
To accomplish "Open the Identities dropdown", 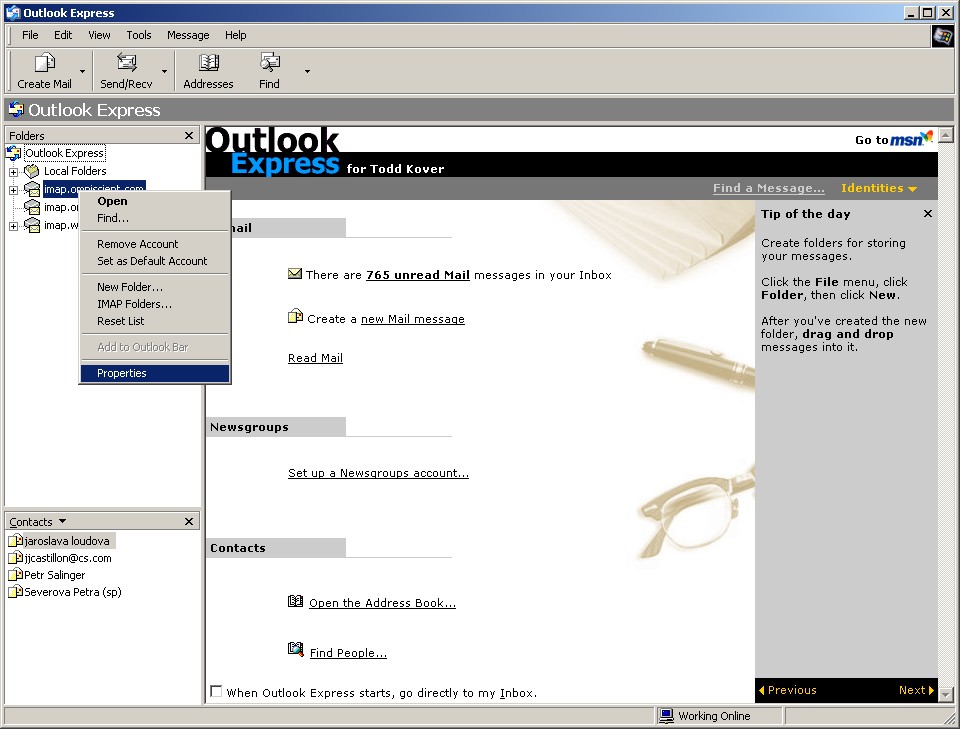I will point(879,188).
